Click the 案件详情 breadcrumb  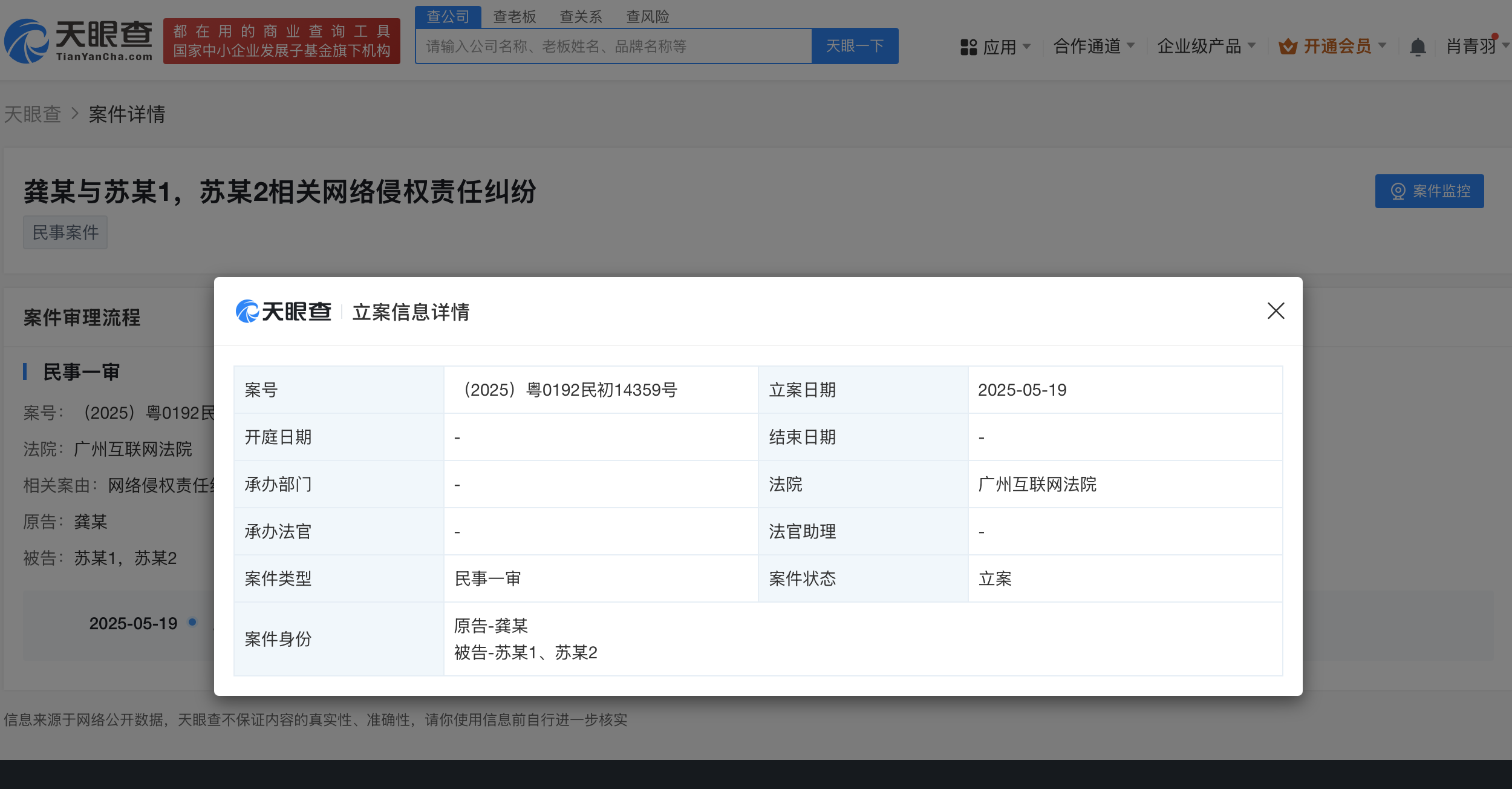click(127, 114)
